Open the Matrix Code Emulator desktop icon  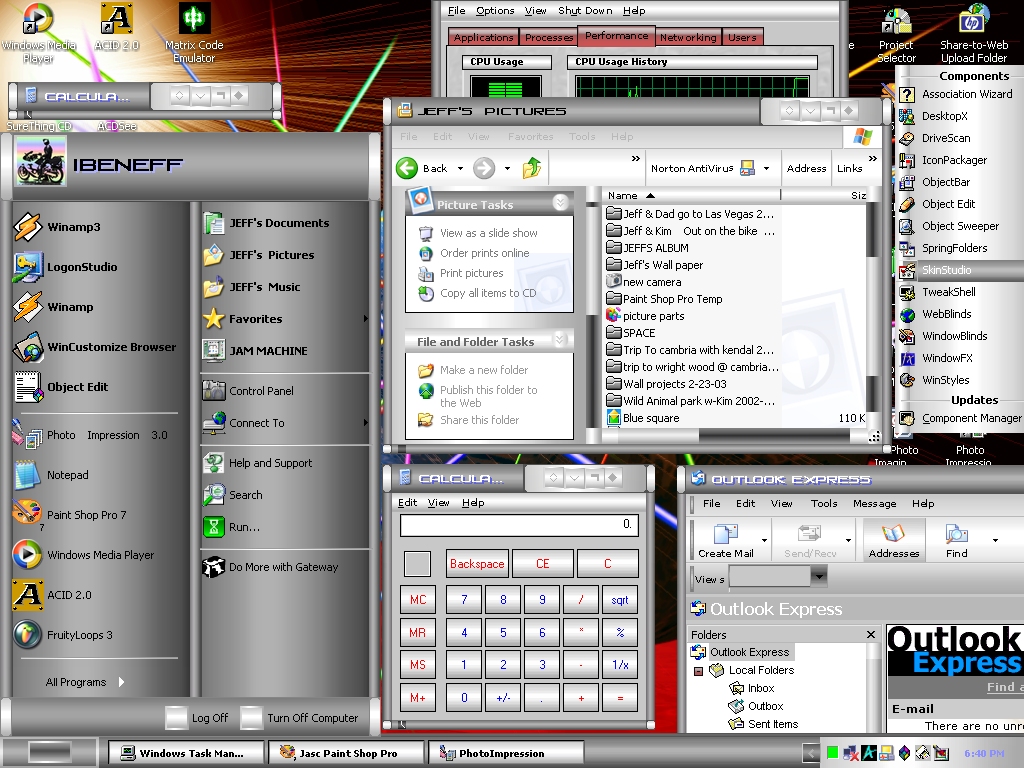194,18
